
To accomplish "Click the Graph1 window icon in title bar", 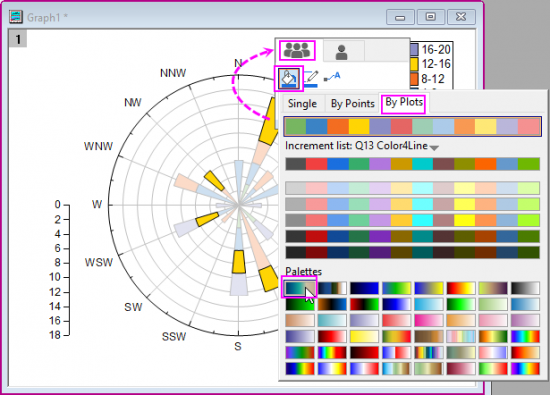I will 16,16.
